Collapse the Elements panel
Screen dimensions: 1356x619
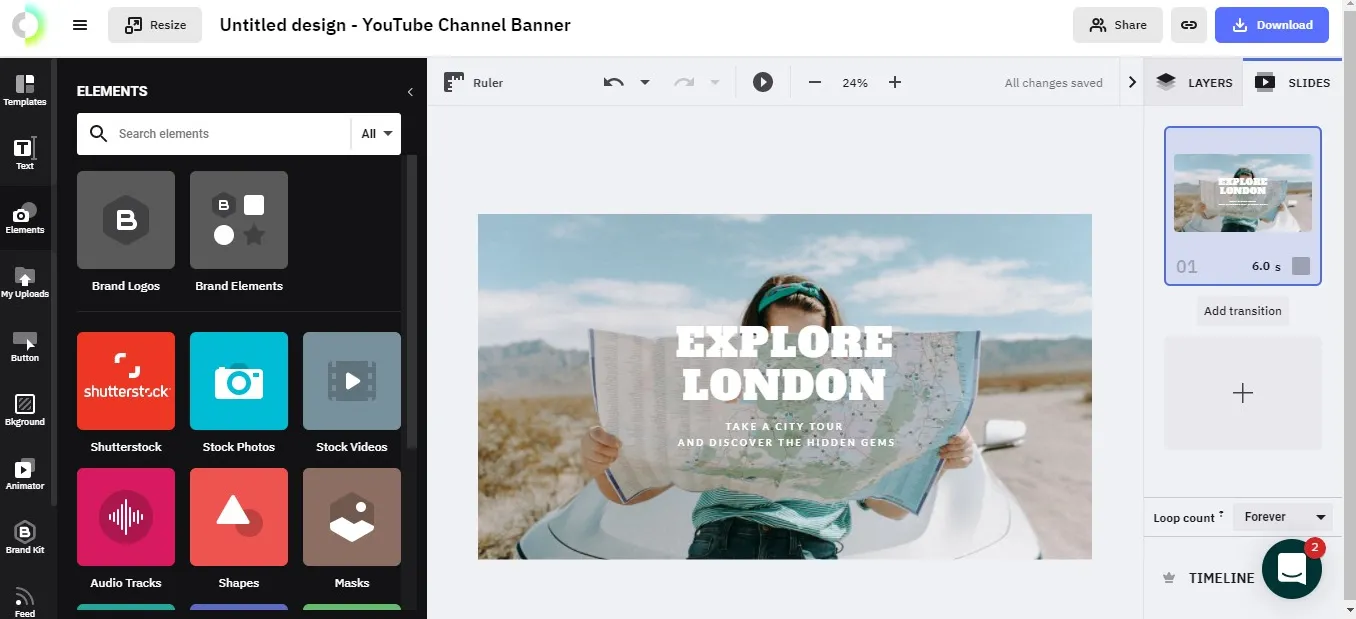point(410,92)
